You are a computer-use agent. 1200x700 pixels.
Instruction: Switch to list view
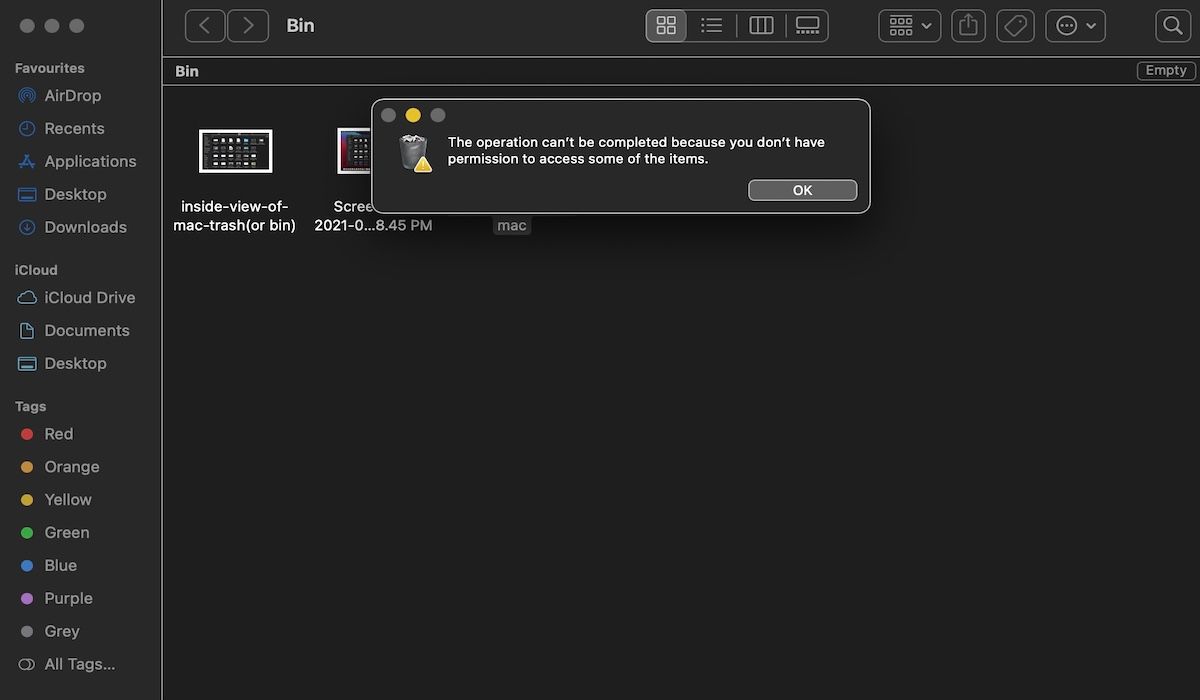pos(712,26)
